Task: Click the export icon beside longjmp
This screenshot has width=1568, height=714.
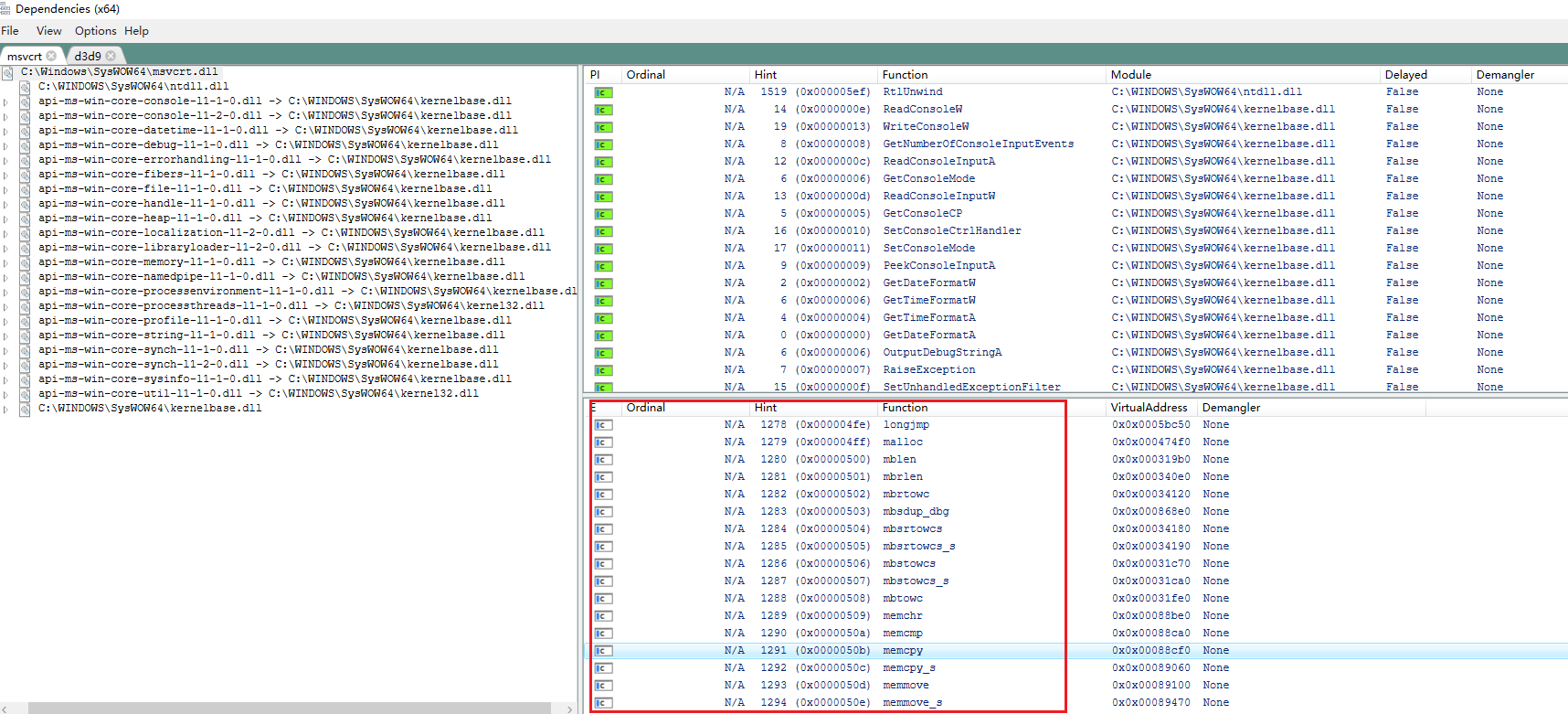Action: tap(603, 425)
